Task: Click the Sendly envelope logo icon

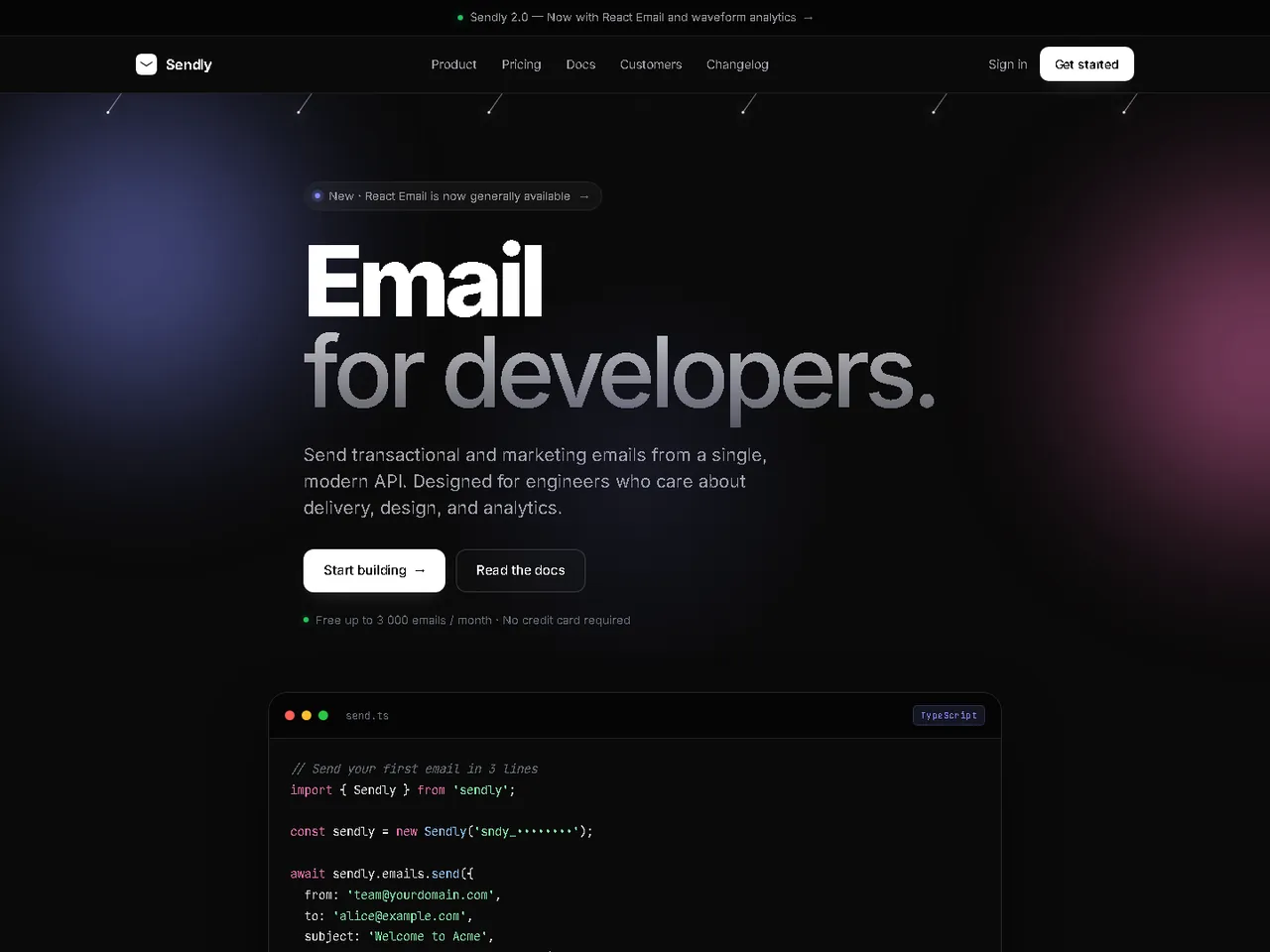Action: click(x=146, y=64)
